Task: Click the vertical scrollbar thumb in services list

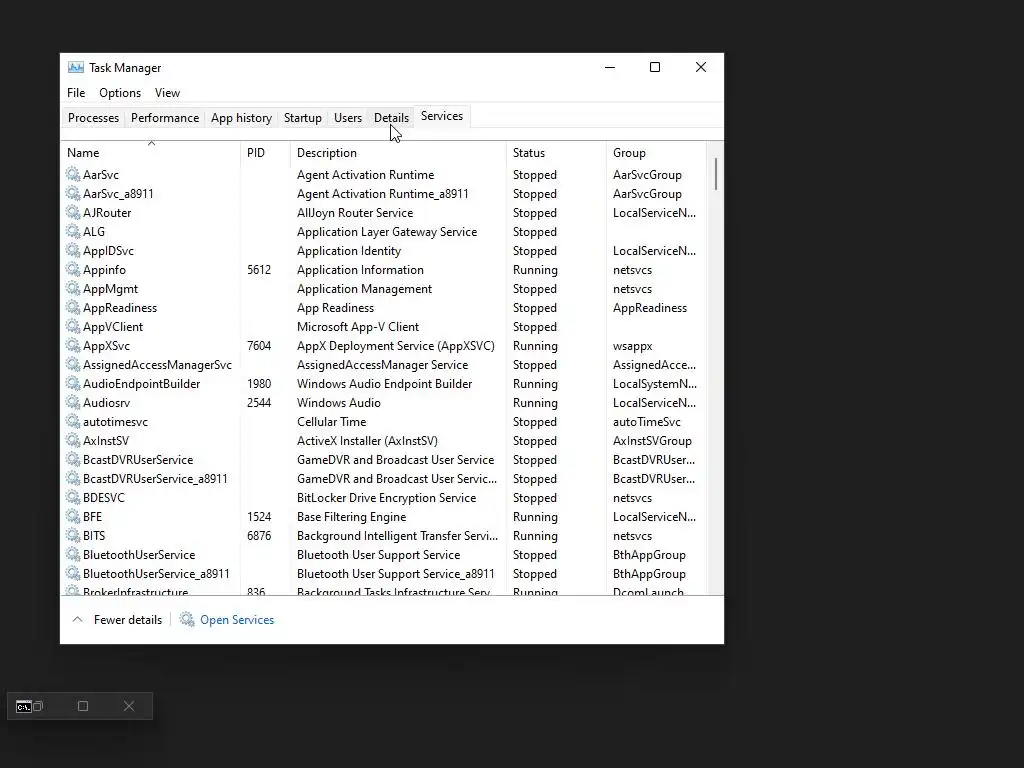Action: [716, 174]
